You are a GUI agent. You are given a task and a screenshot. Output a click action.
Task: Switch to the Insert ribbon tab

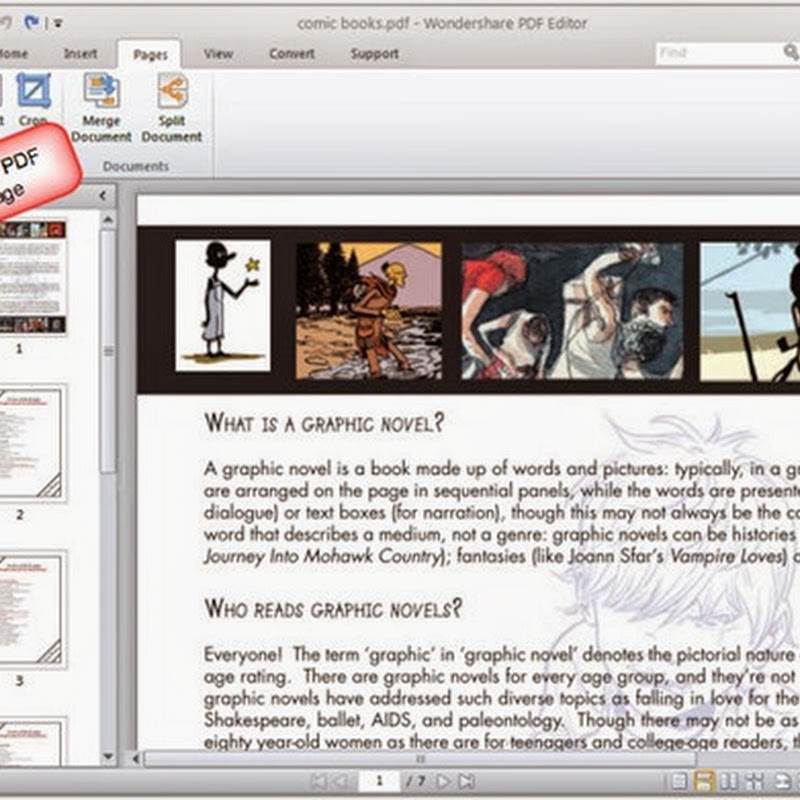click(80, 54)
